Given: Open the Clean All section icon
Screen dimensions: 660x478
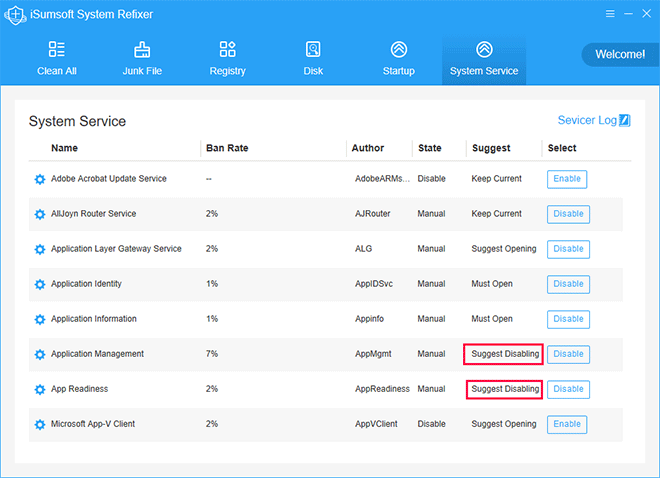Looking at the screenshot, I should [x=56, y=49].
